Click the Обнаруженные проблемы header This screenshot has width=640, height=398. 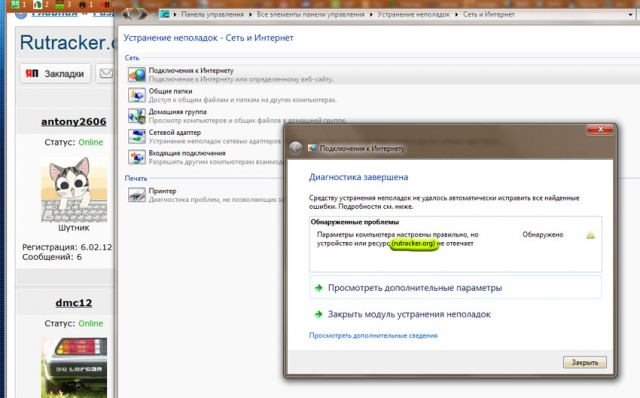pyautogui.click(x=355, y=222)
